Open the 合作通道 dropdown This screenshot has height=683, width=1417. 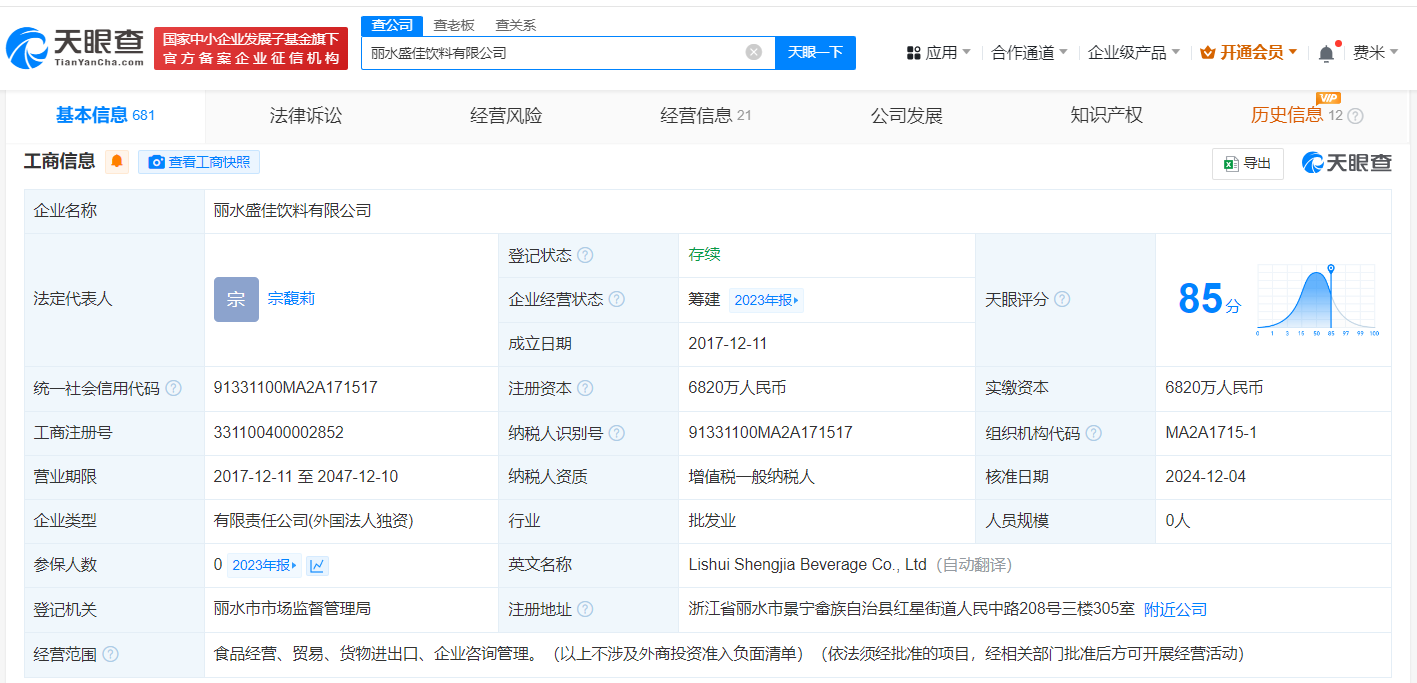[x=1029, y=53]
